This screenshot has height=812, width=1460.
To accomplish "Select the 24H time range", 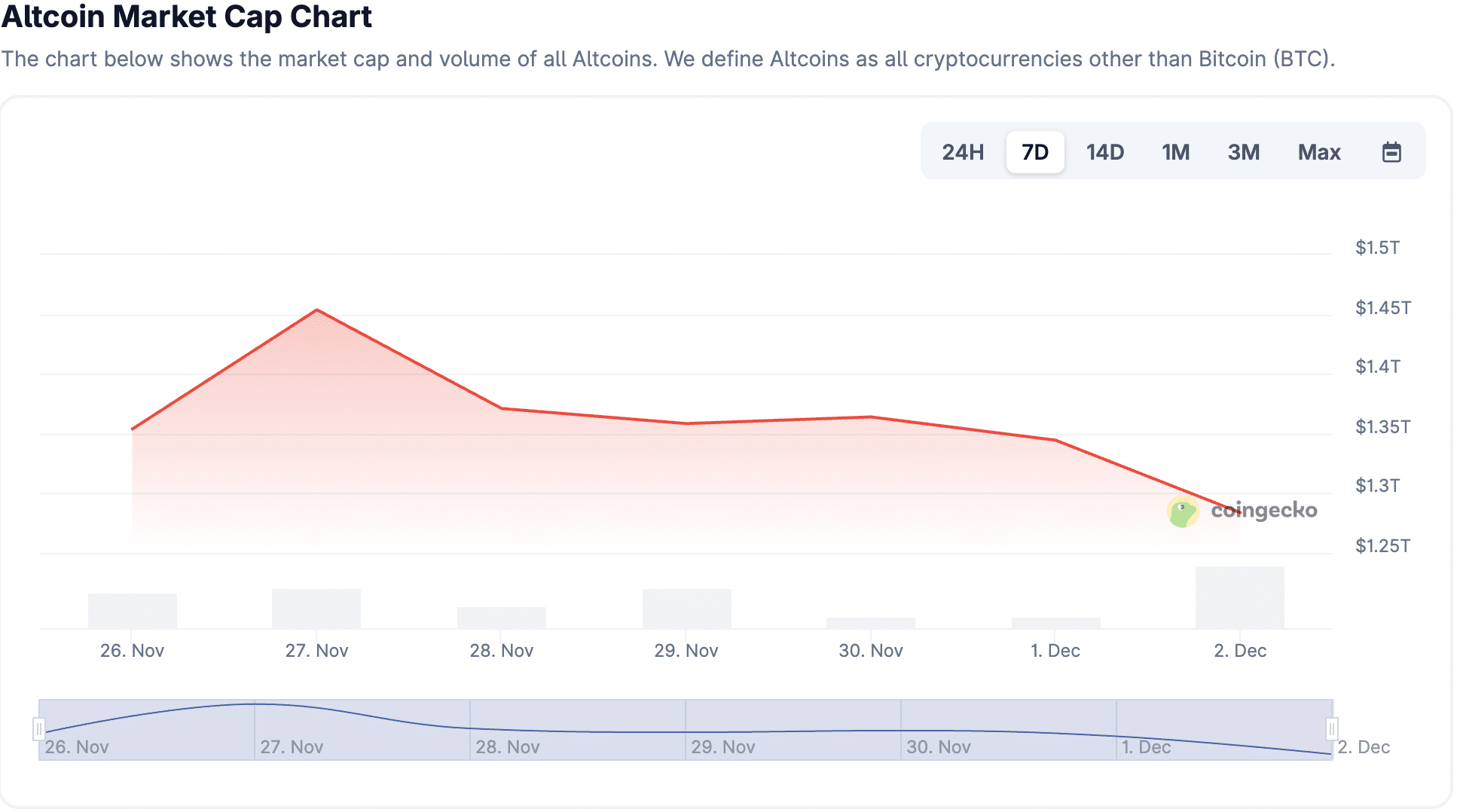I will tap(963, 152).
